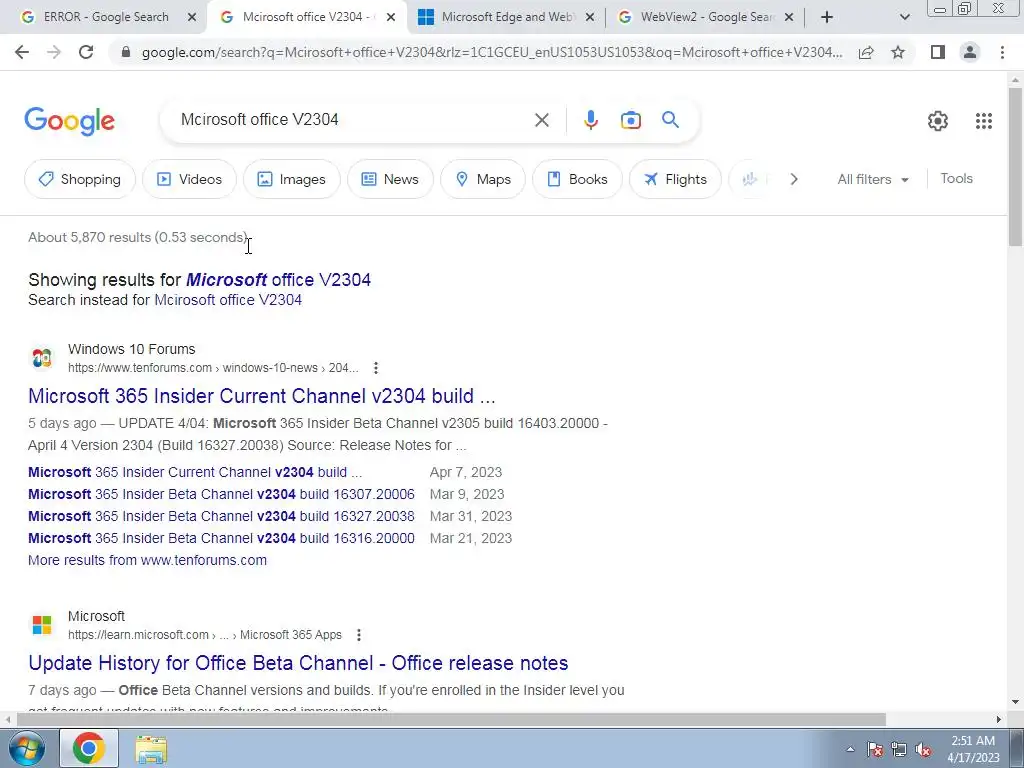Open corrected Microsoft office V2304 results link
The width and height of the screenshot is (1024, 768).
click(x=278, y=280)
